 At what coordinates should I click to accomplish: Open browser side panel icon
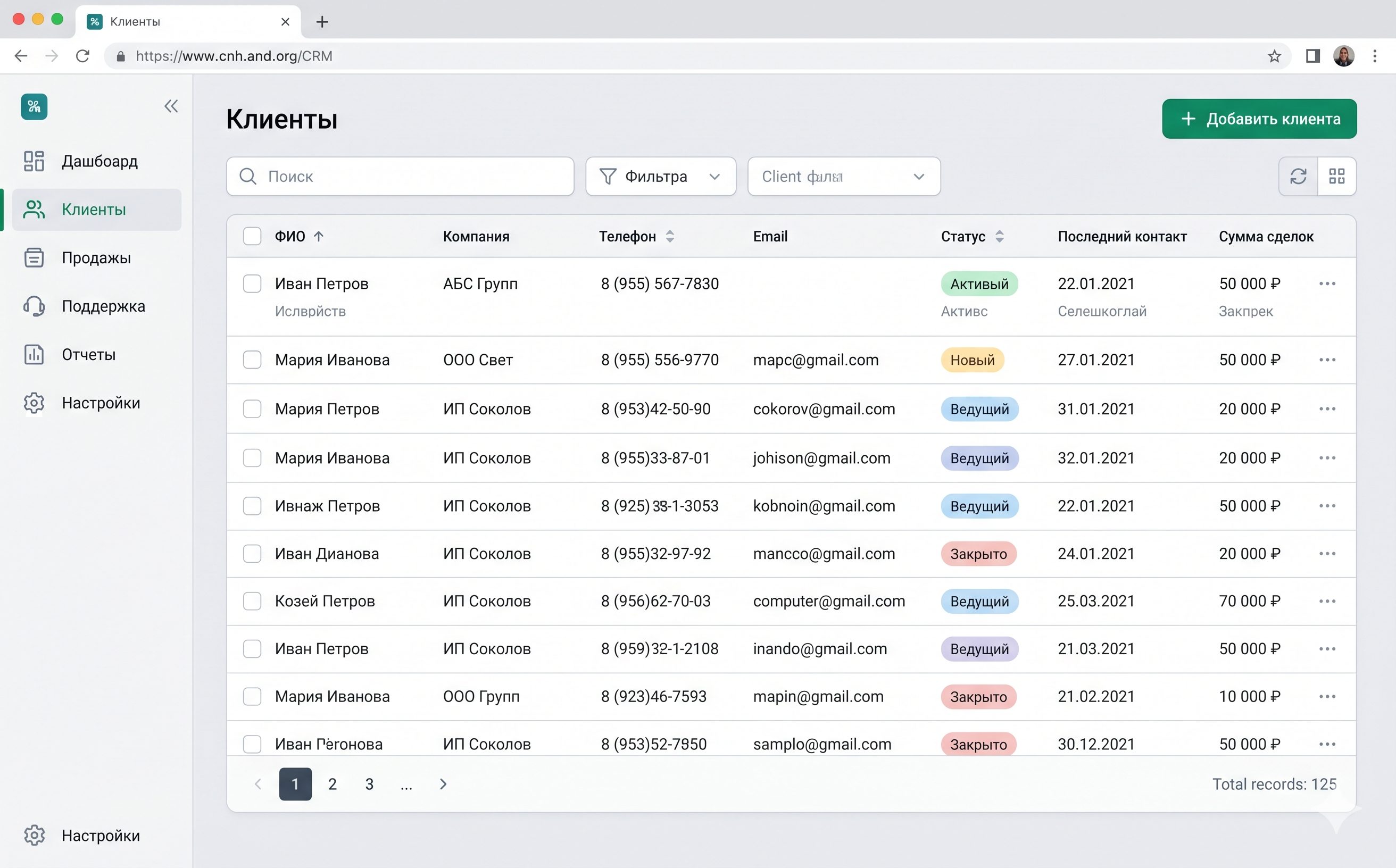1312,56
